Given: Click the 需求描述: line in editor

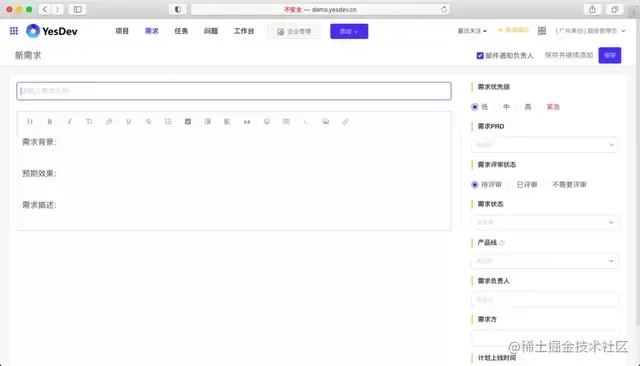Looking at the screenshot, I should tap(39, 205).
